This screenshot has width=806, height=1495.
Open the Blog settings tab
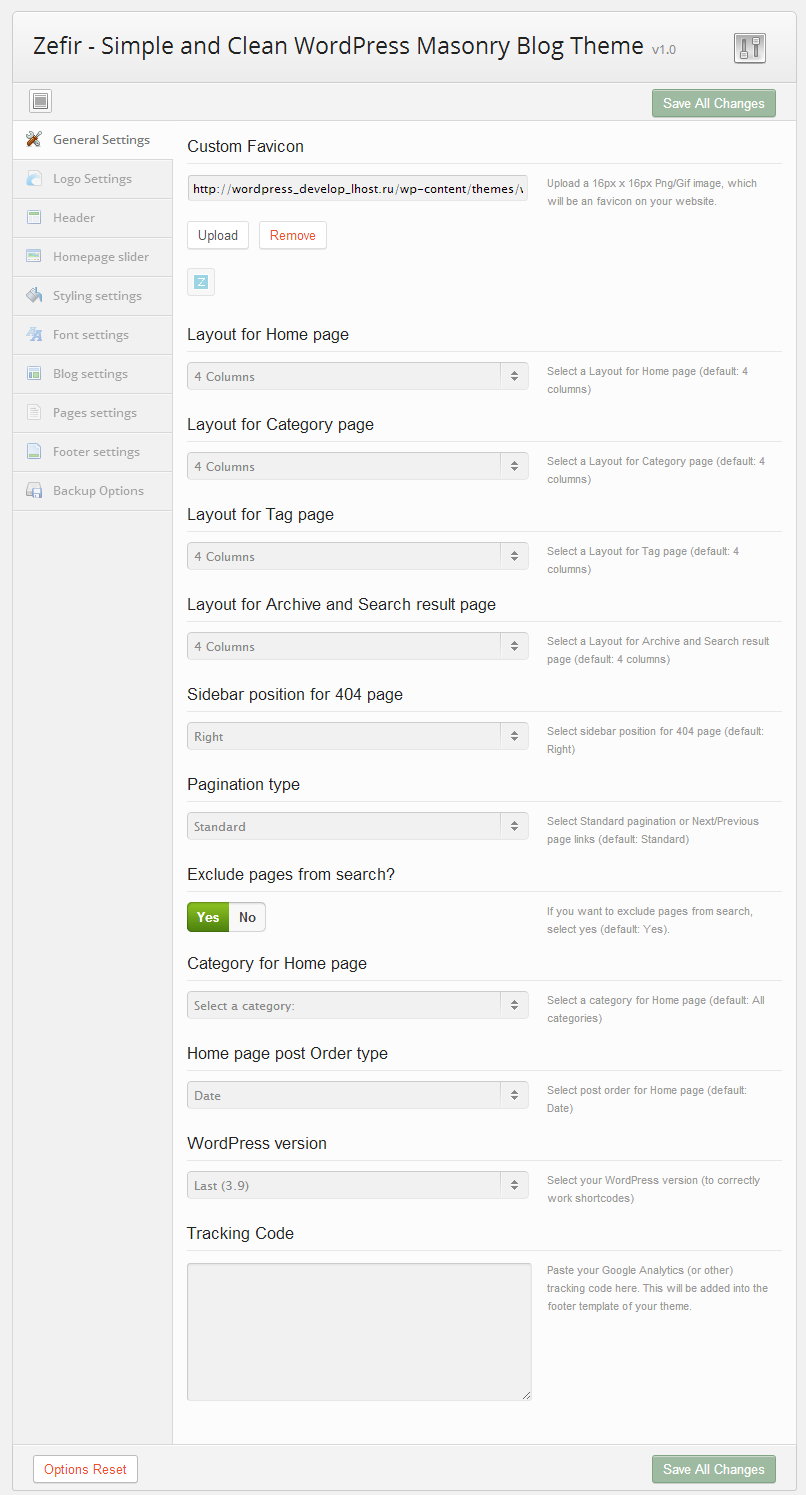[90, 374]
